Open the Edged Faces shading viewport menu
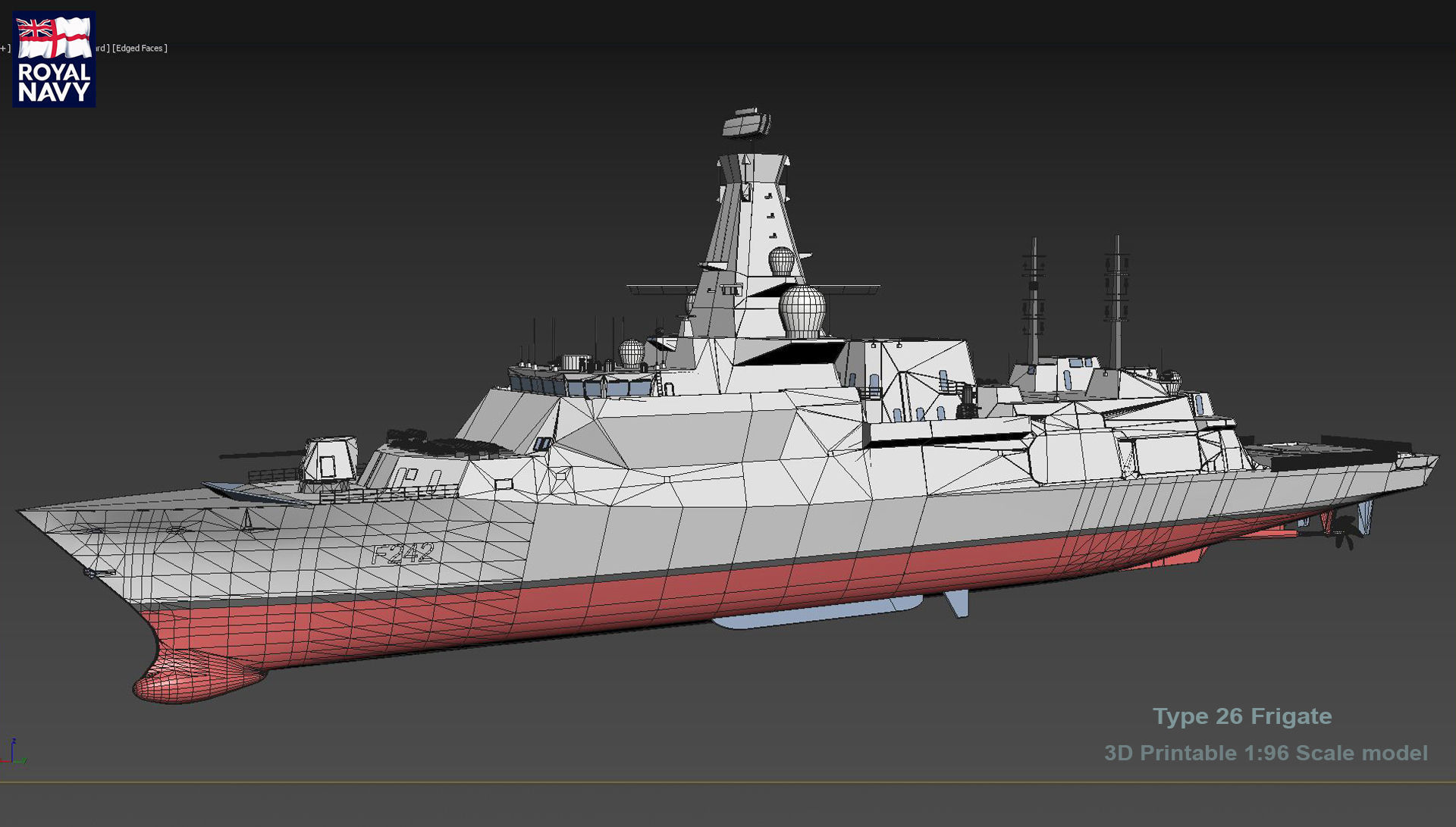This screenshot has width=1456, height=827. 140,48
